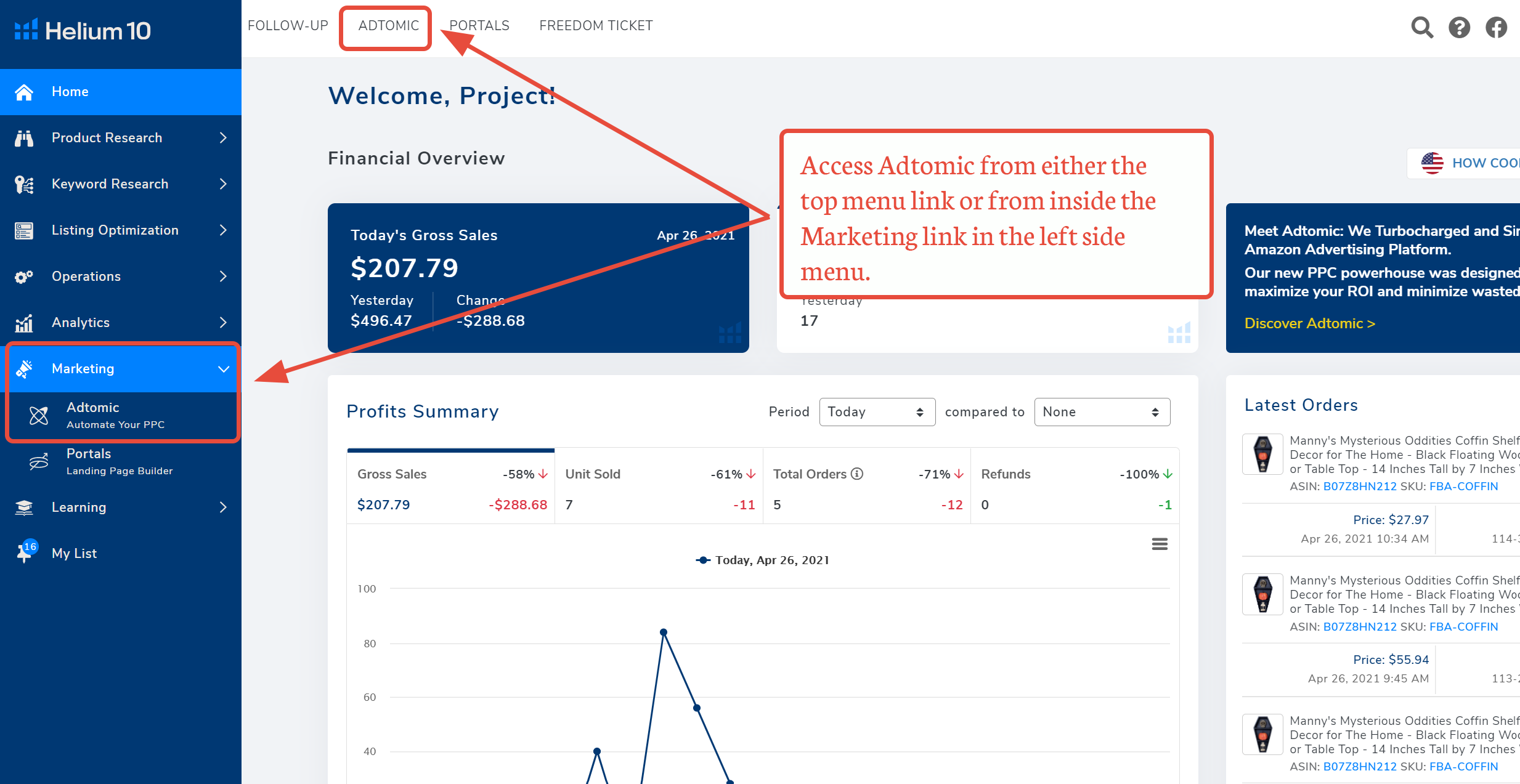Collapse Marketing menu chevron

coord(224,369)
